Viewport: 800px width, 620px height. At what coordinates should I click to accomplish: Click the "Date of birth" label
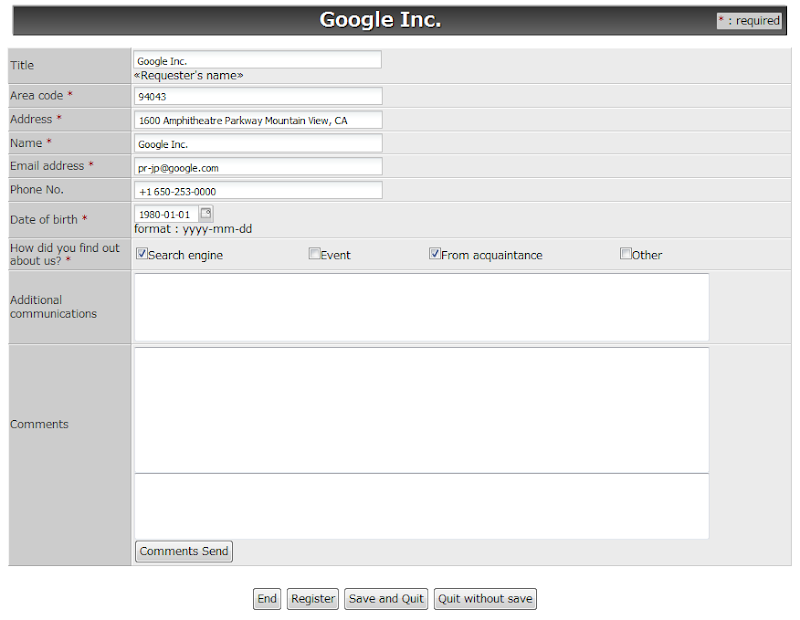click(x=44, y=220)
